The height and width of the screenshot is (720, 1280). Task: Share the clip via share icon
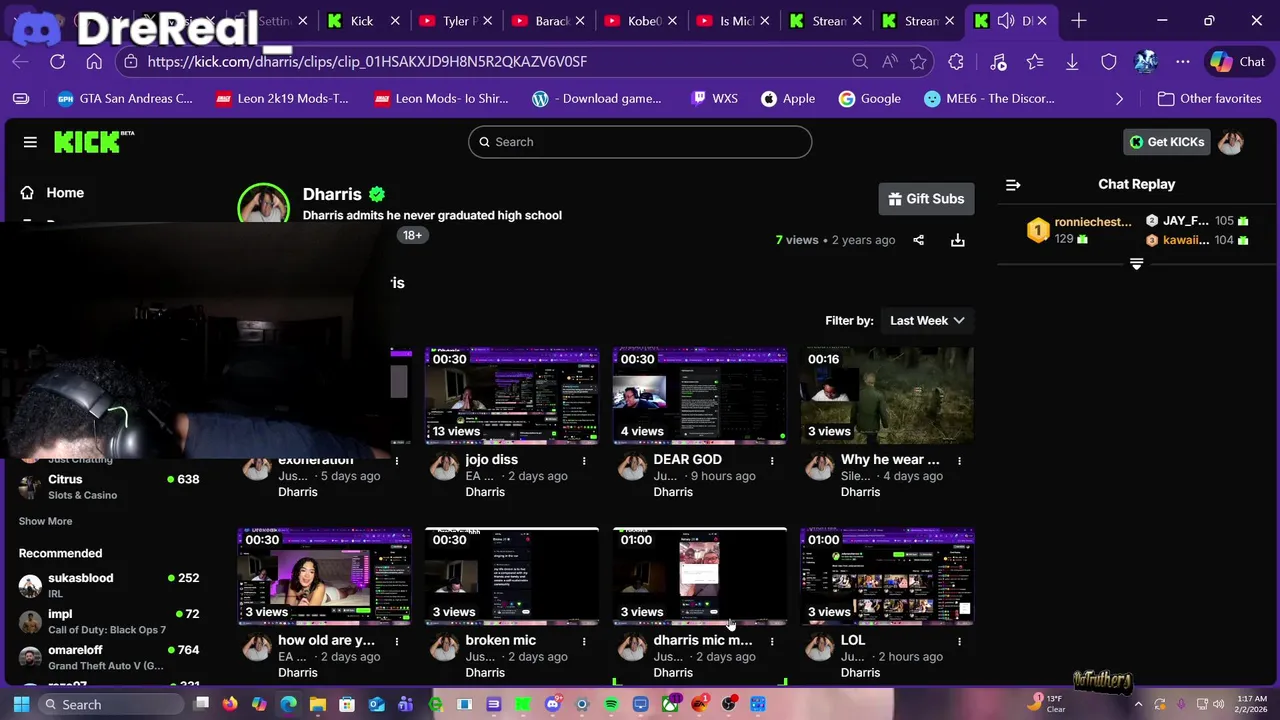pos(918,240)
